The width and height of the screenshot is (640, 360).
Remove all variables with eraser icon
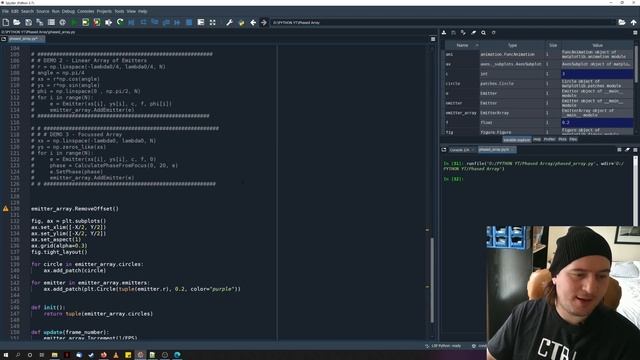coord(473,33)
